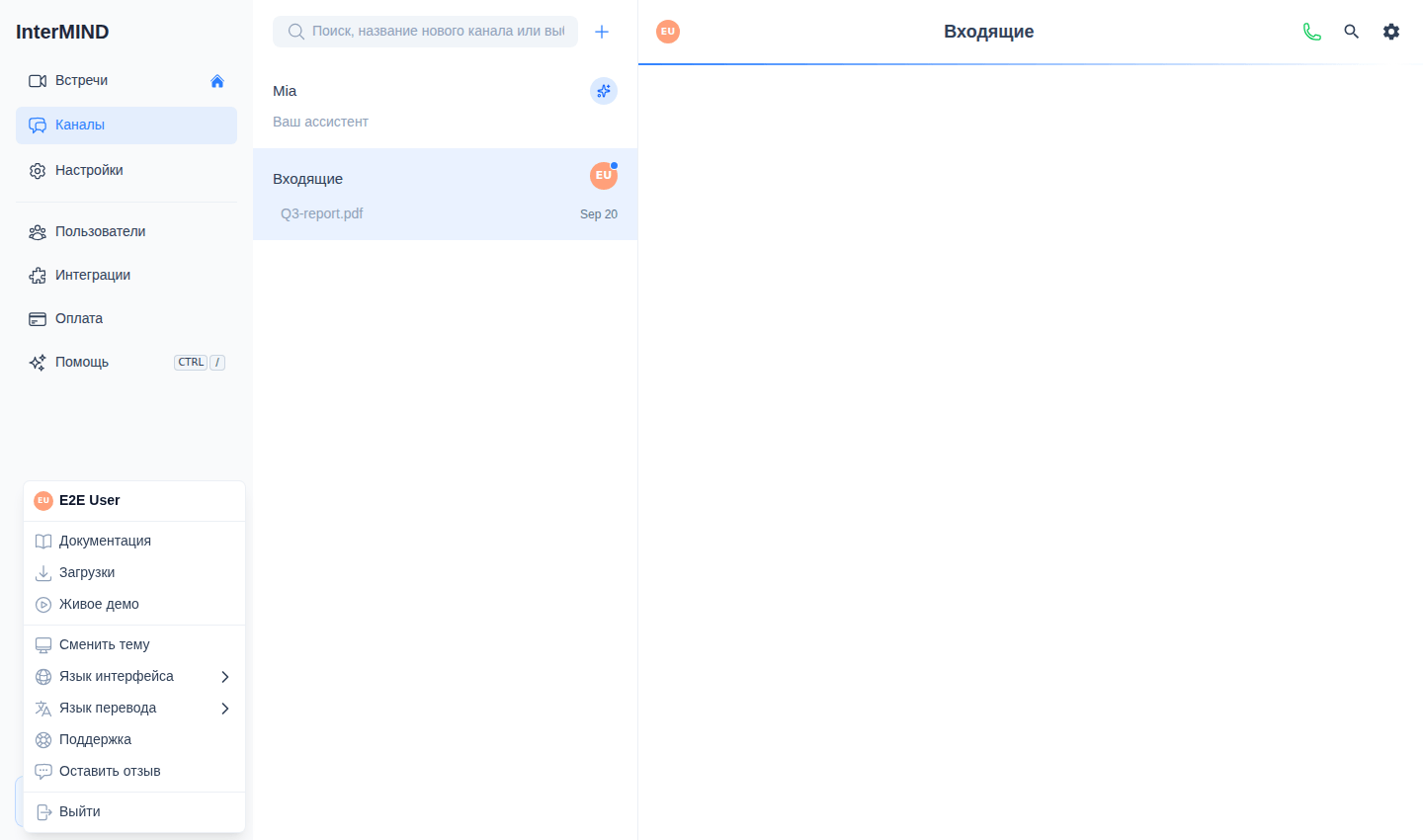Screen dimensions: 1423x840
Task: Click the card icon for Оплата
Action: [x=38, y=319]
